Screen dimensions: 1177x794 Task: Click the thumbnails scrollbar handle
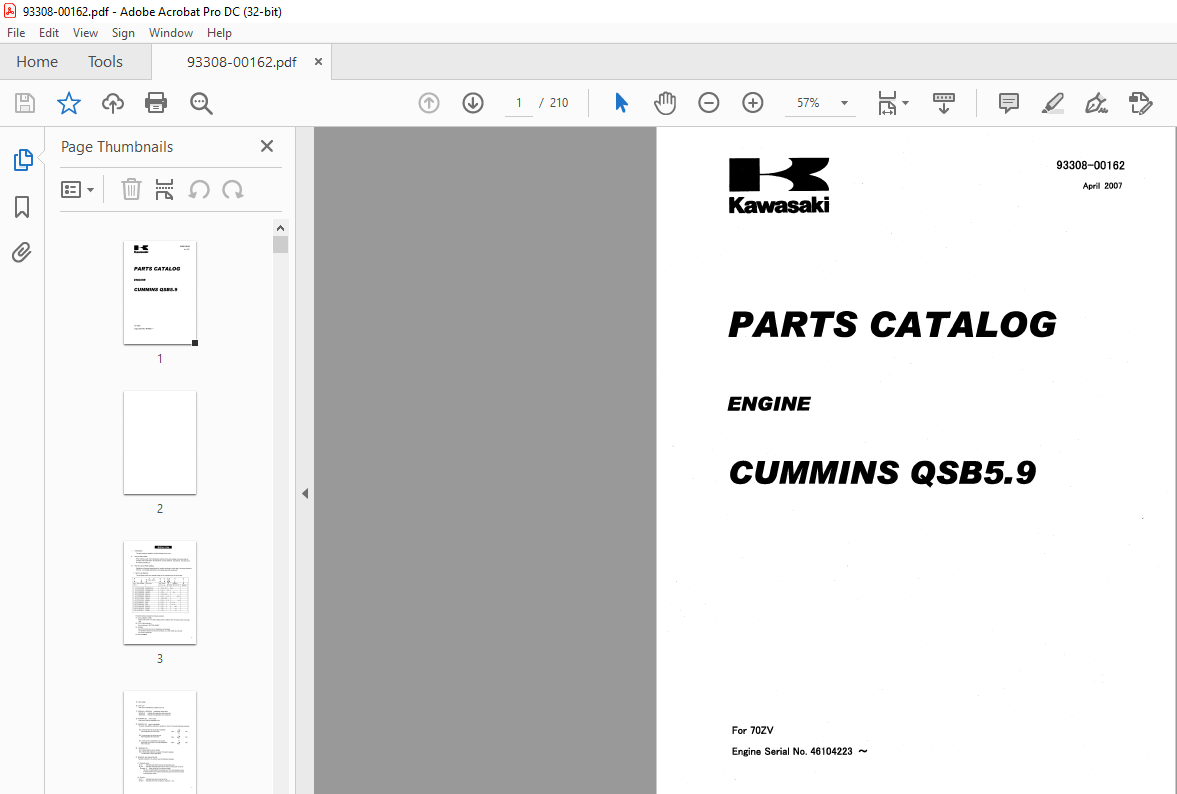(280, 245)
